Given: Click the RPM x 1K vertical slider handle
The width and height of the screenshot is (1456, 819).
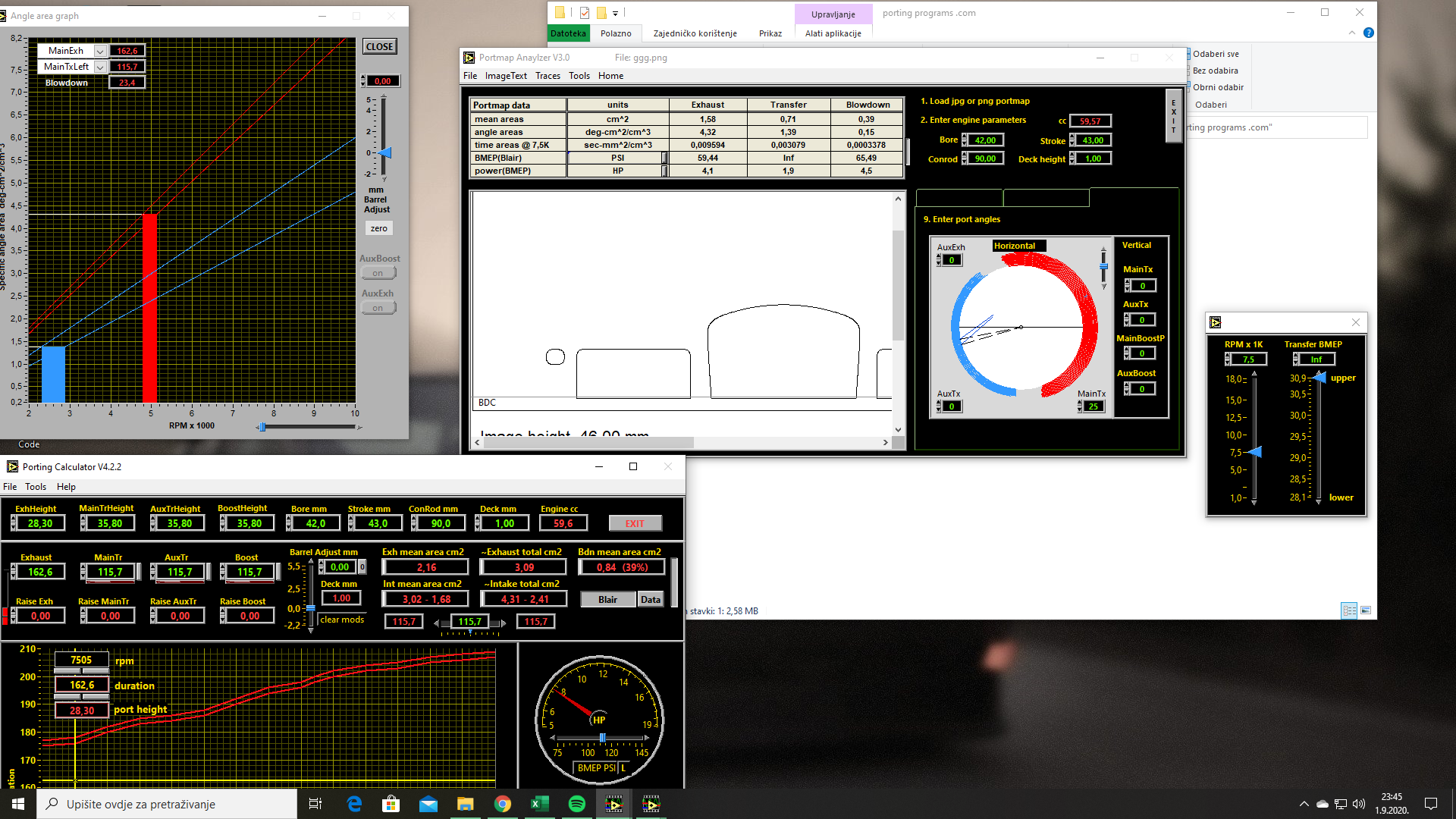Looking at the screenshot, I should [1255, 453].
